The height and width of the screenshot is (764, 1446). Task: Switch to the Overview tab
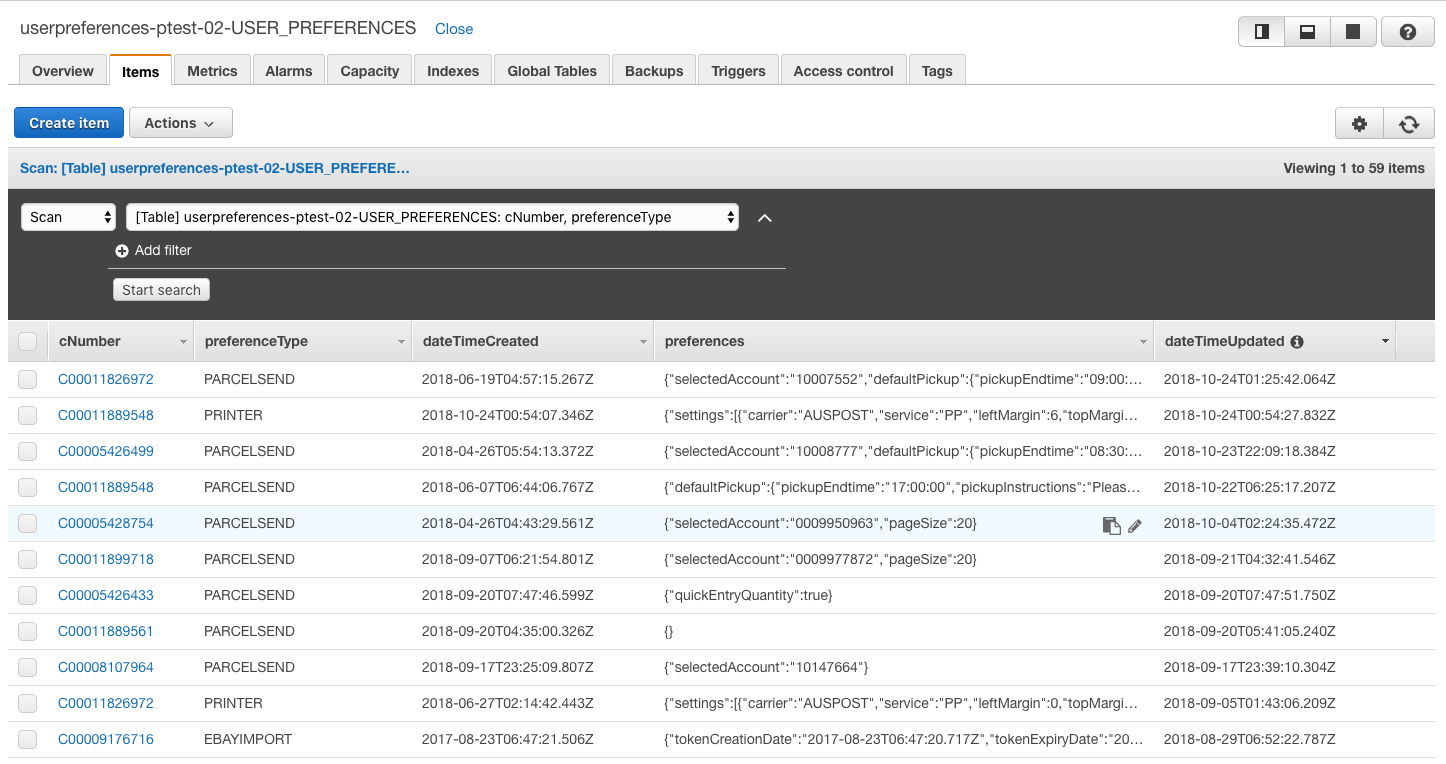pos(63,71)
